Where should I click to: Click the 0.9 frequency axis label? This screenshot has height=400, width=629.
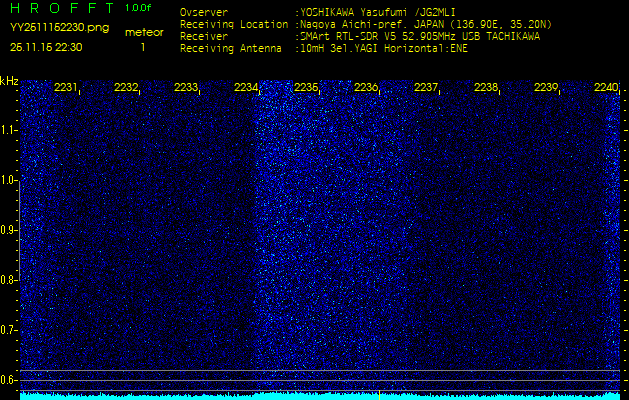click(8, 230)
